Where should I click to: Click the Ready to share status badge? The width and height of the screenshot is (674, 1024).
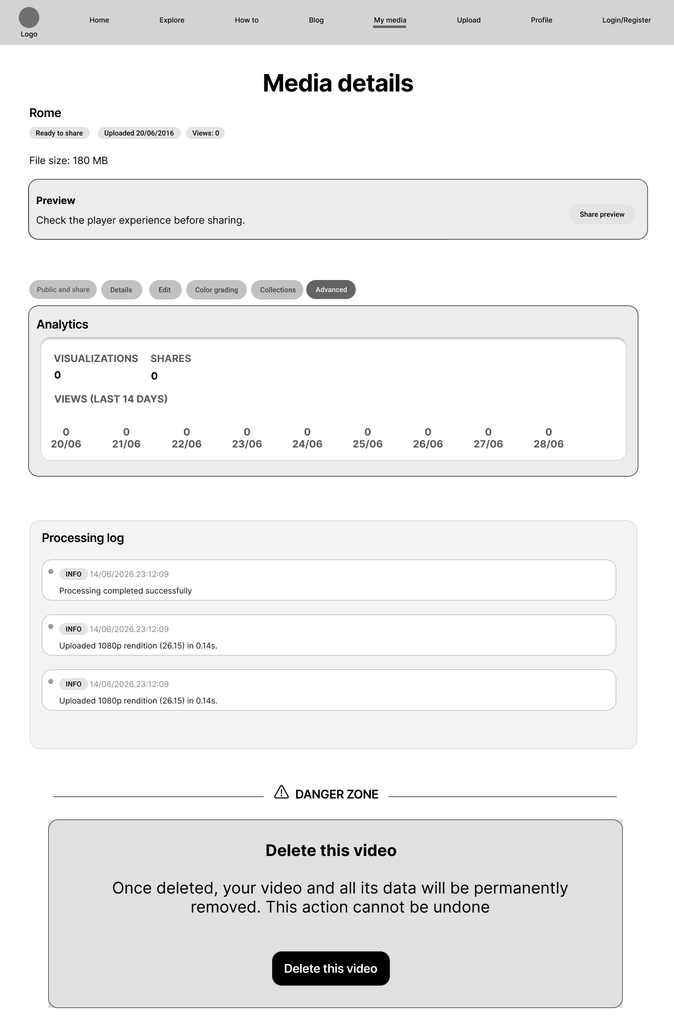pyautogui.click(x=59, y=133)
